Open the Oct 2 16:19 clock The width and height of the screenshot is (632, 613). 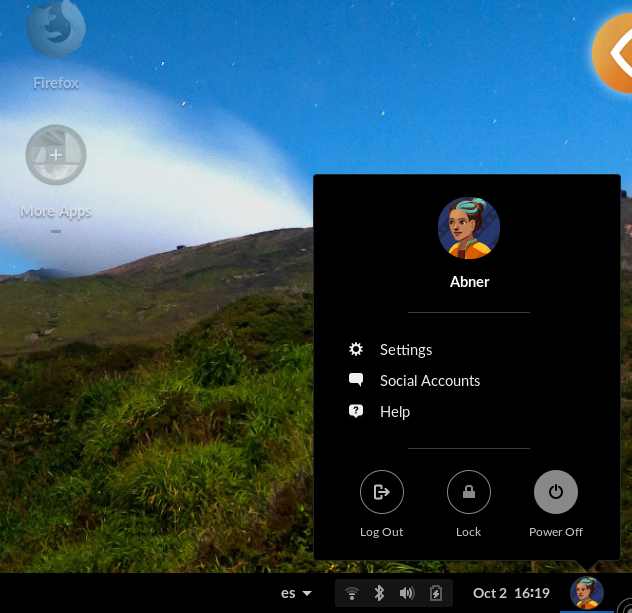tap(511, 593)
